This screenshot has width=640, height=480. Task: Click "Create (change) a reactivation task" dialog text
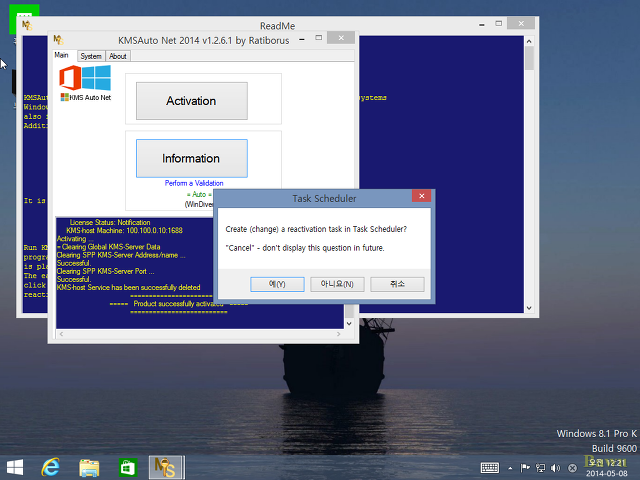316,229
